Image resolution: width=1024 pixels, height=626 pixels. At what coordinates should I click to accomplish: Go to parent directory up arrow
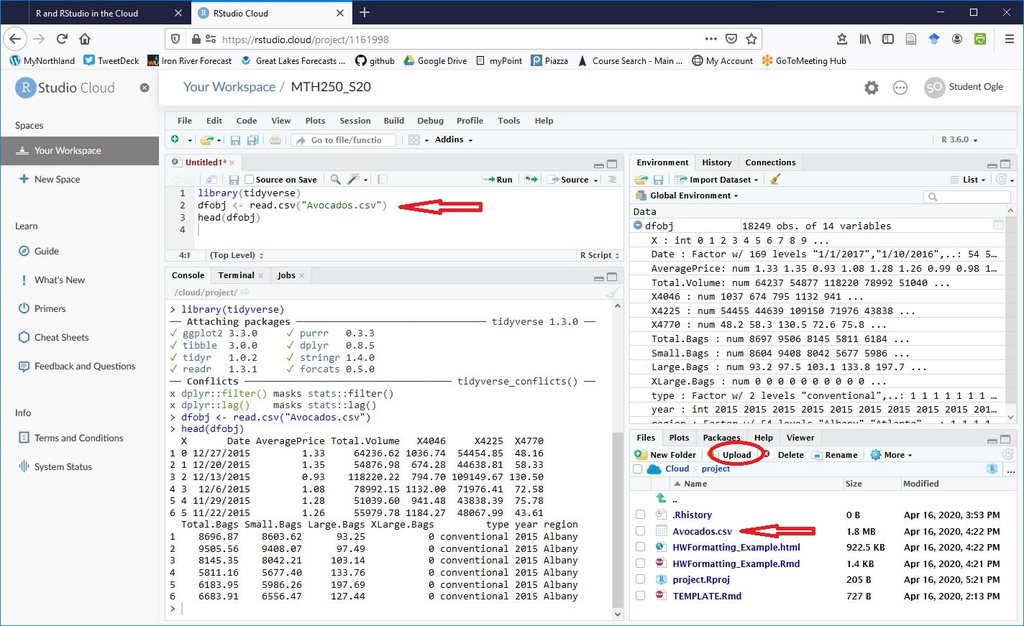click(x=661, y=498)
